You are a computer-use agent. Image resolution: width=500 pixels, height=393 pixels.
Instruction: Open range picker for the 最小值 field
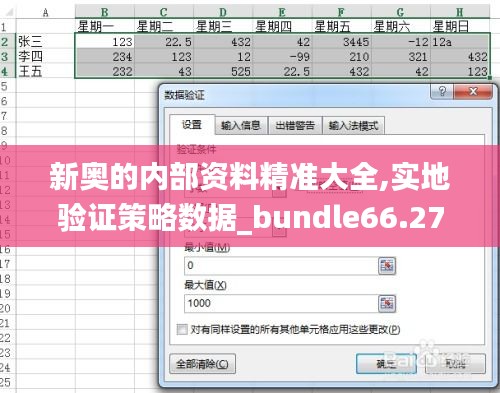pos(387,266)
